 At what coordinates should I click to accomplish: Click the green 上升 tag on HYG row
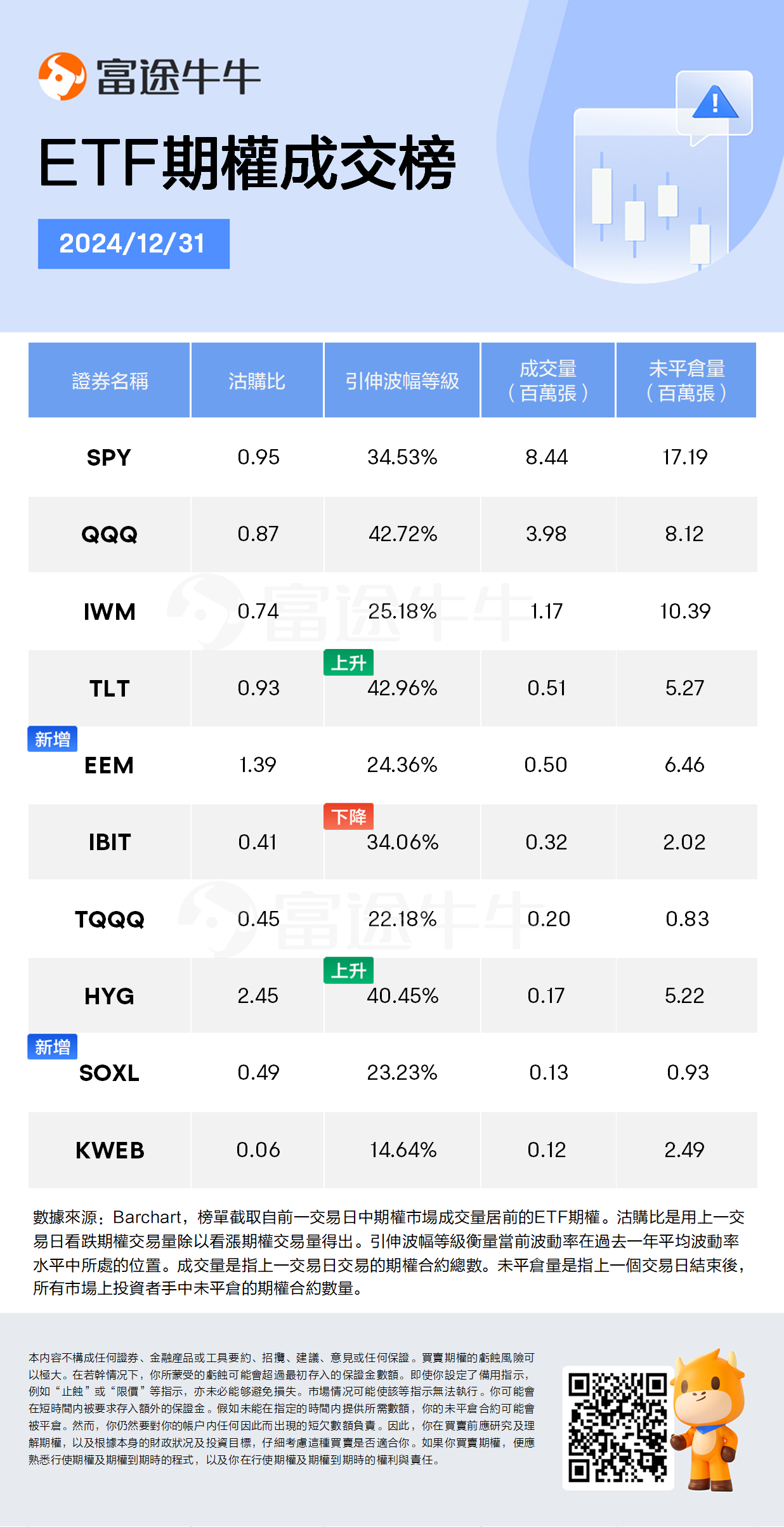point(348,971)
